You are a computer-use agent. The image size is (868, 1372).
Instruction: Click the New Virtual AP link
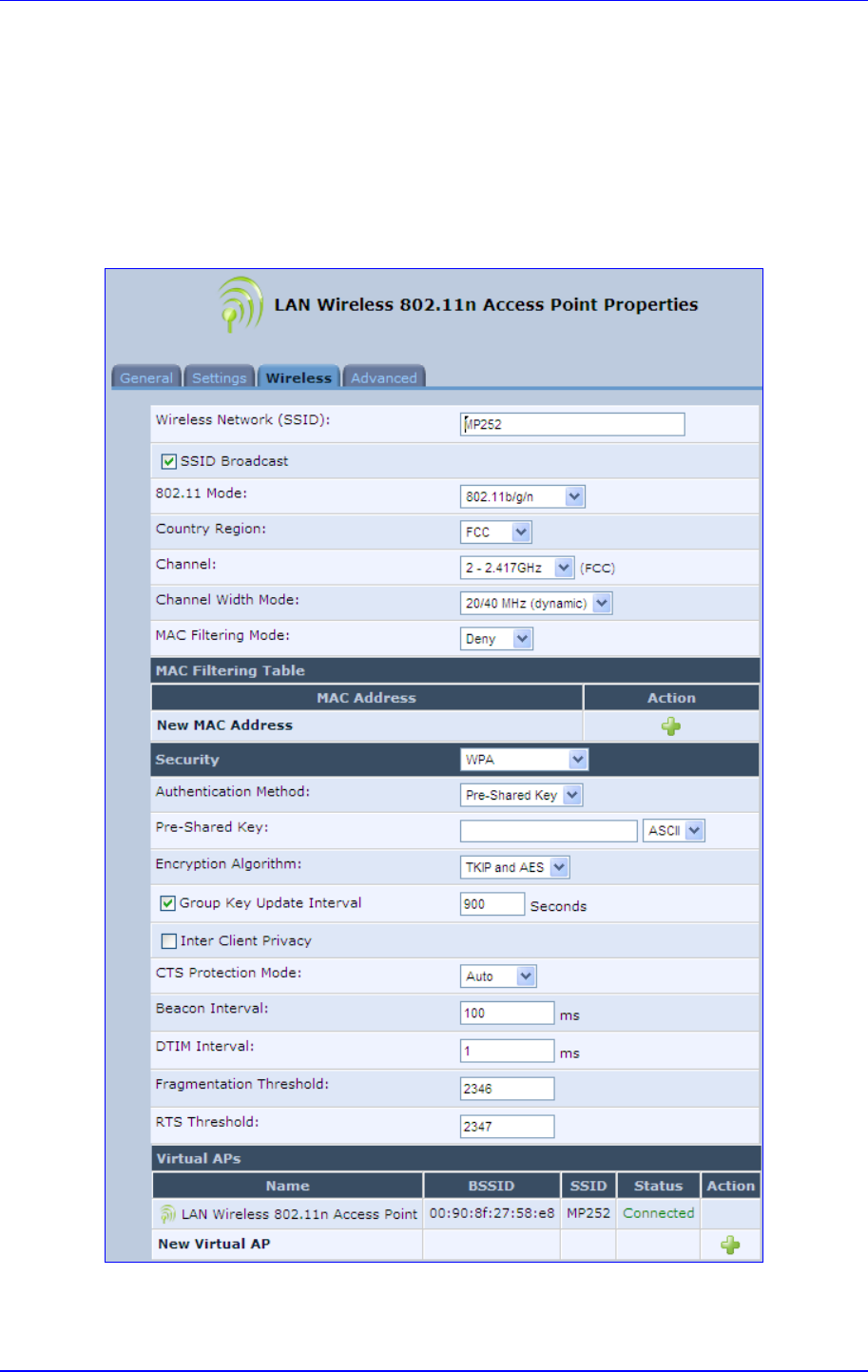pos(214,1244)
